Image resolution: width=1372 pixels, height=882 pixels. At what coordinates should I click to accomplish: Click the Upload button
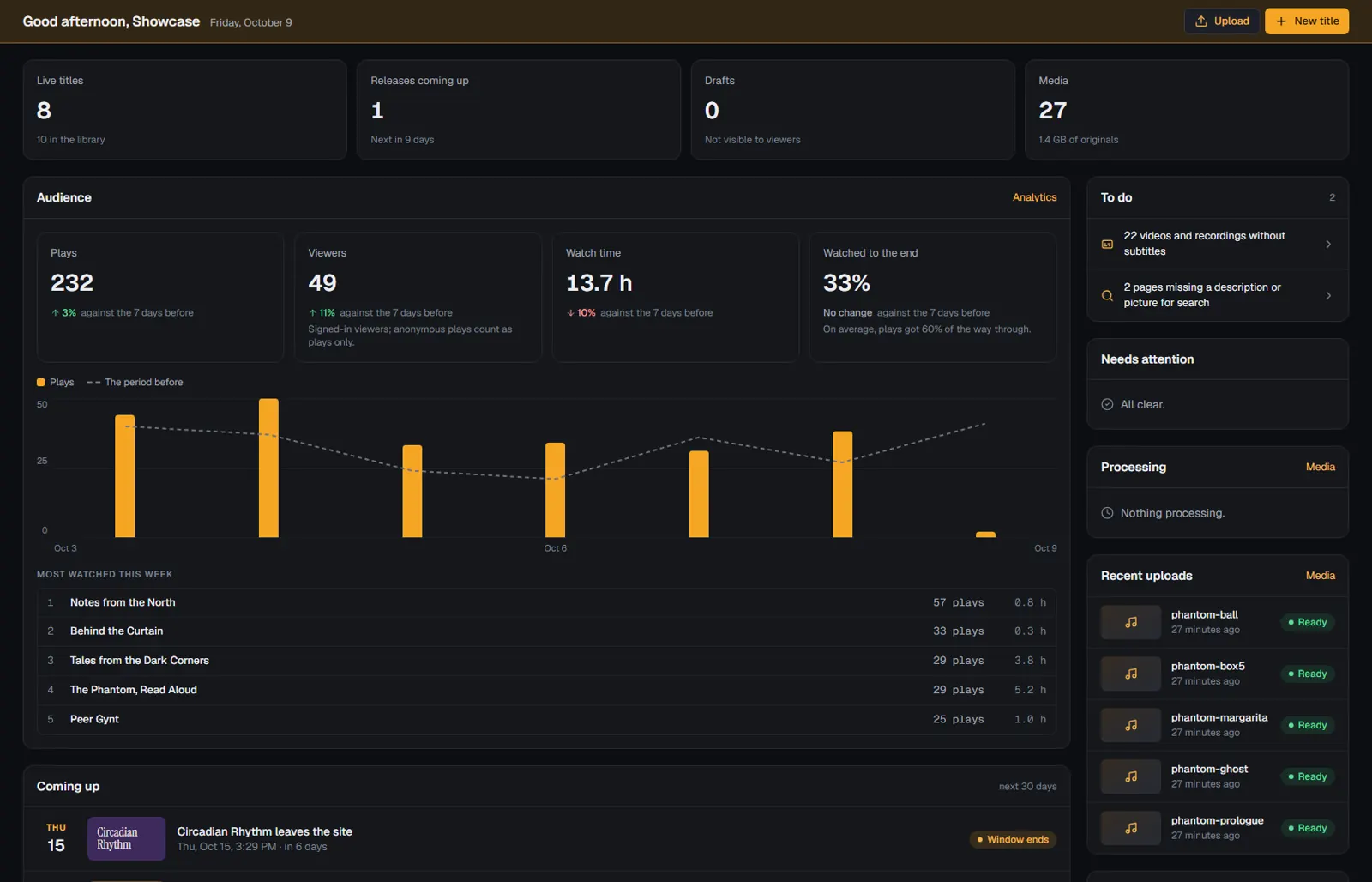pos(1222,21)
